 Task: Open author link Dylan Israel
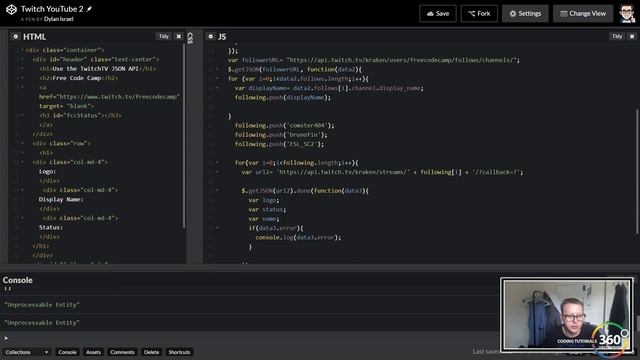(59, 19)
